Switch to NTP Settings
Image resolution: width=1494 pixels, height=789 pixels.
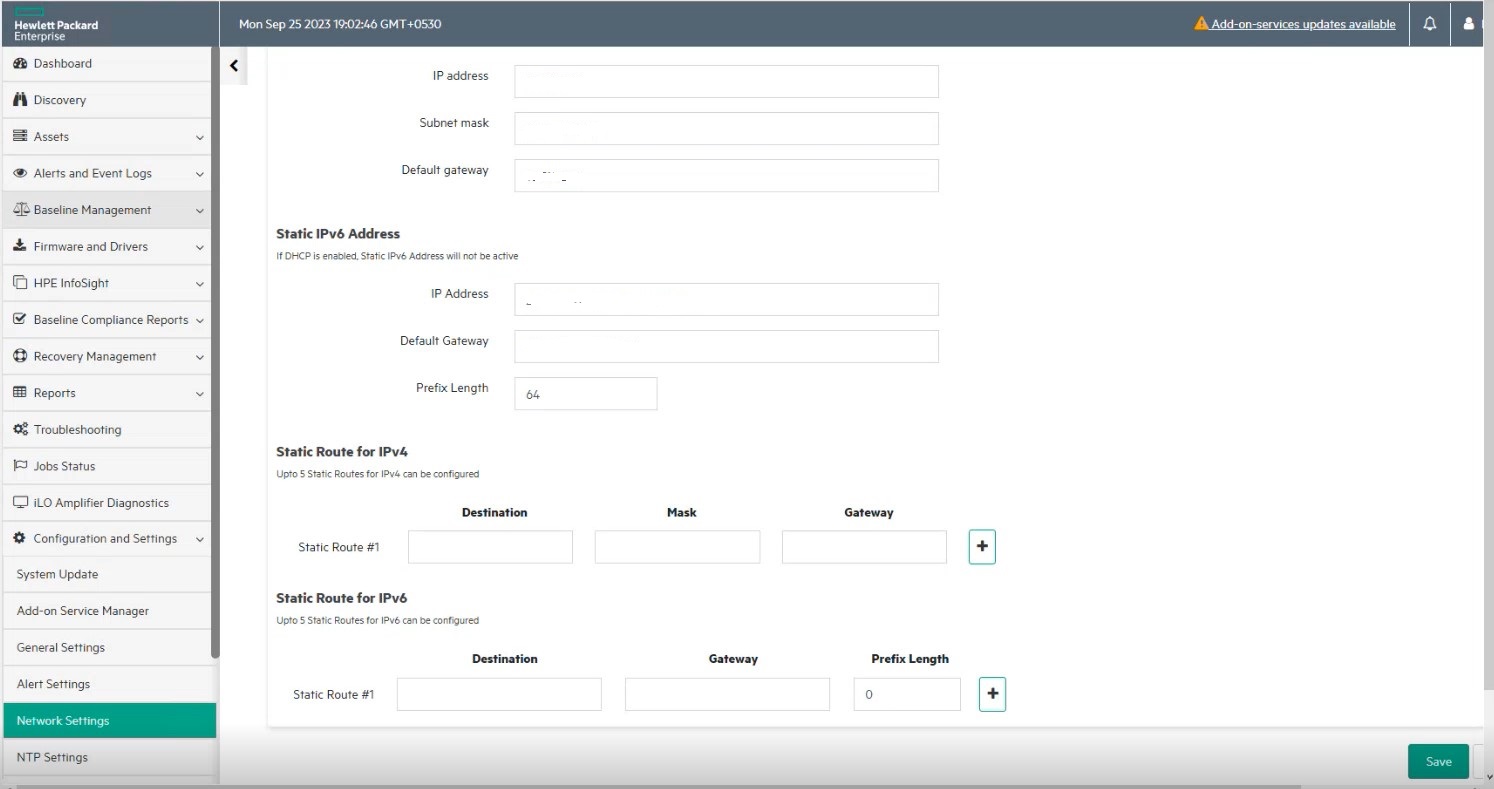point(52,757)
